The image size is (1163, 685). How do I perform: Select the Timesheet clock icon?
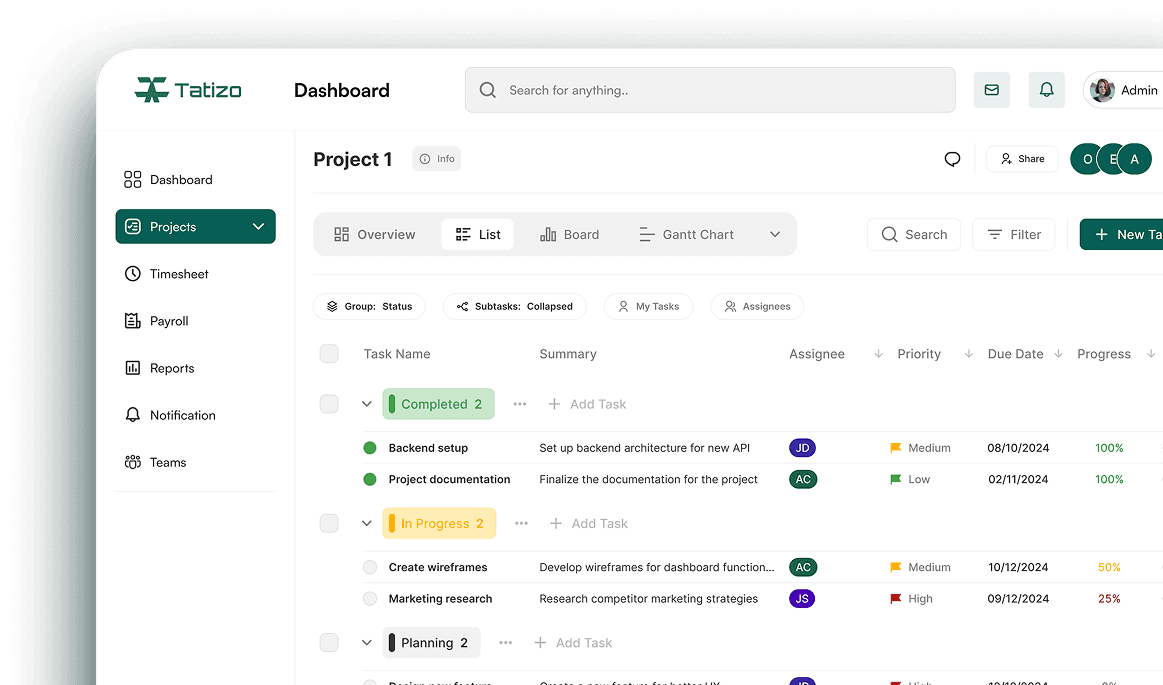(132, 273)
